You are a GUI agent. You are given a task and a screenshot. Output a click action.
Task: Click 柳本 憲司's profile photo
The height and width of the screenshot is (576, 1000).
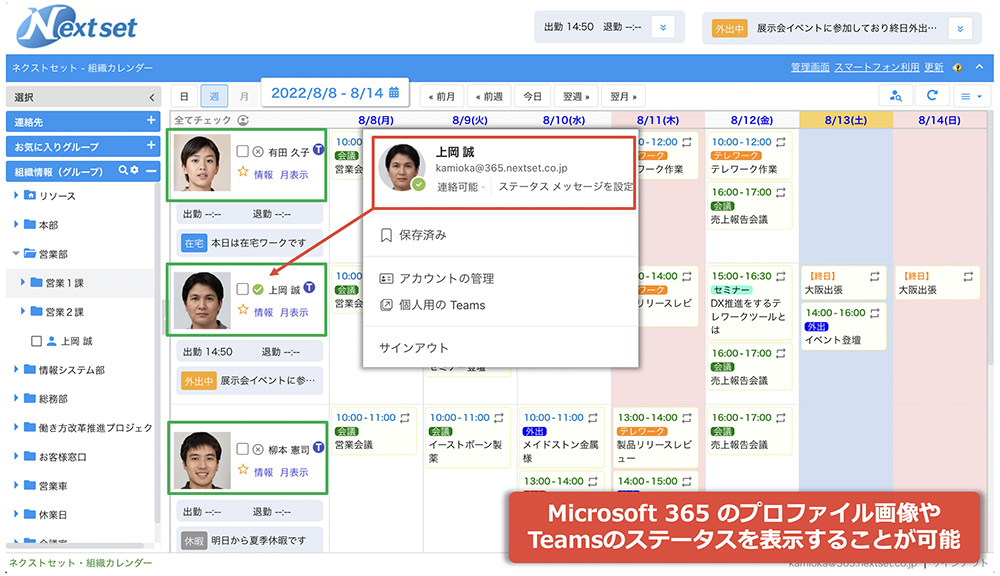click(202, 461)
